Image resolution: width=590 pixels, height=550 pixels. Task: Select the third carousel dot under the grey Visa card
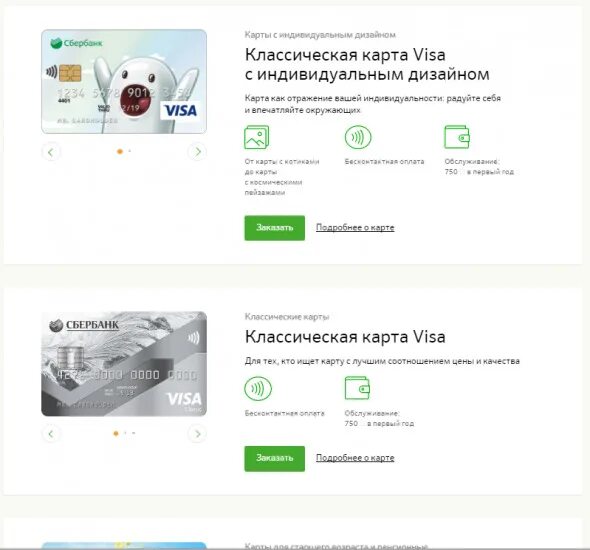(x=134, y=433)
